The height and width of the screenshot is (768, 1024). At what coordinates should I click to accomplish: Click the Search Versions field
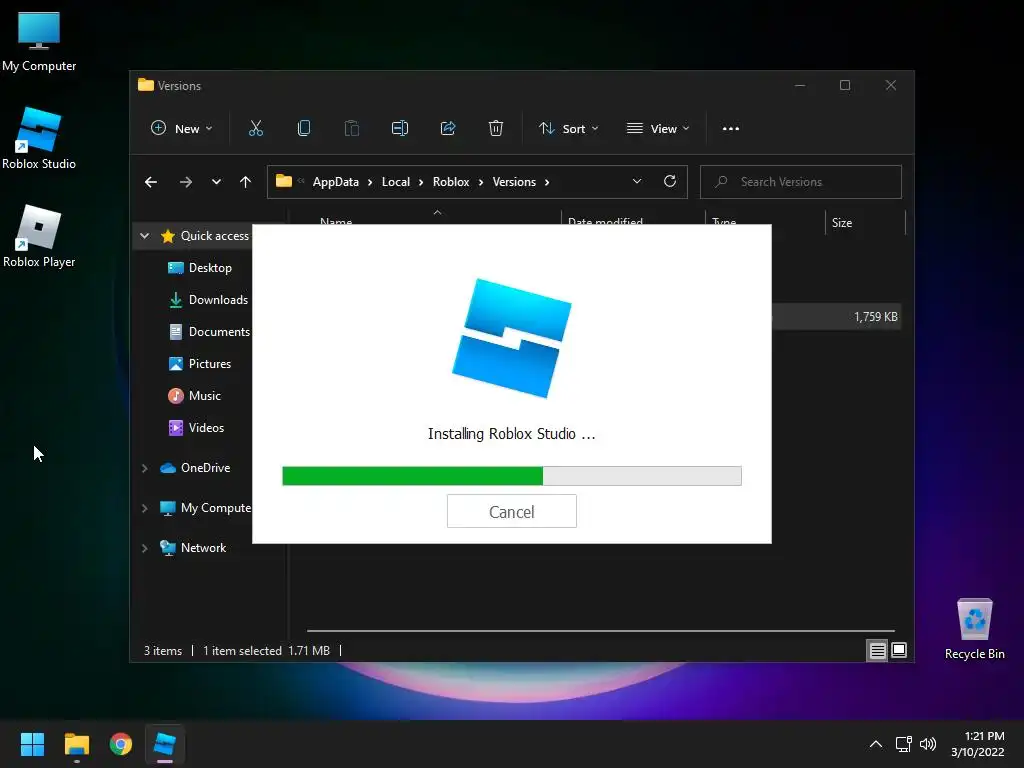[801, 182]
